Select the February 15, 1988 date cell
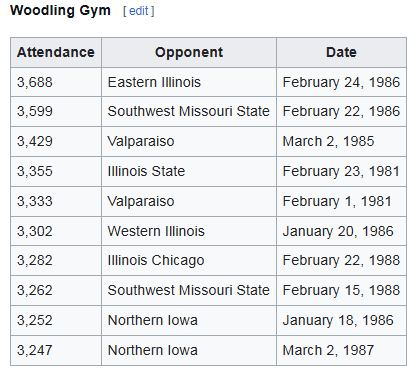The image size is (416, 377). click(341, 290)
